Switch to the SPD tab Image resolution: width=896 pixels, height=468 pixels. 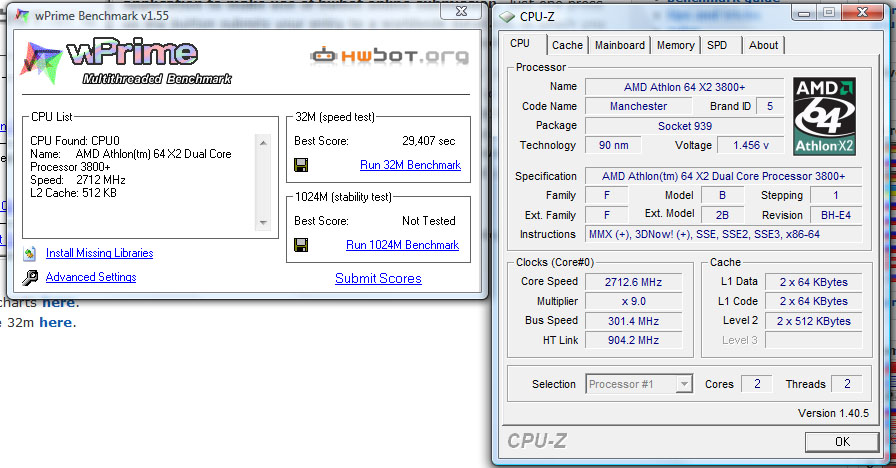click(717, 45)
